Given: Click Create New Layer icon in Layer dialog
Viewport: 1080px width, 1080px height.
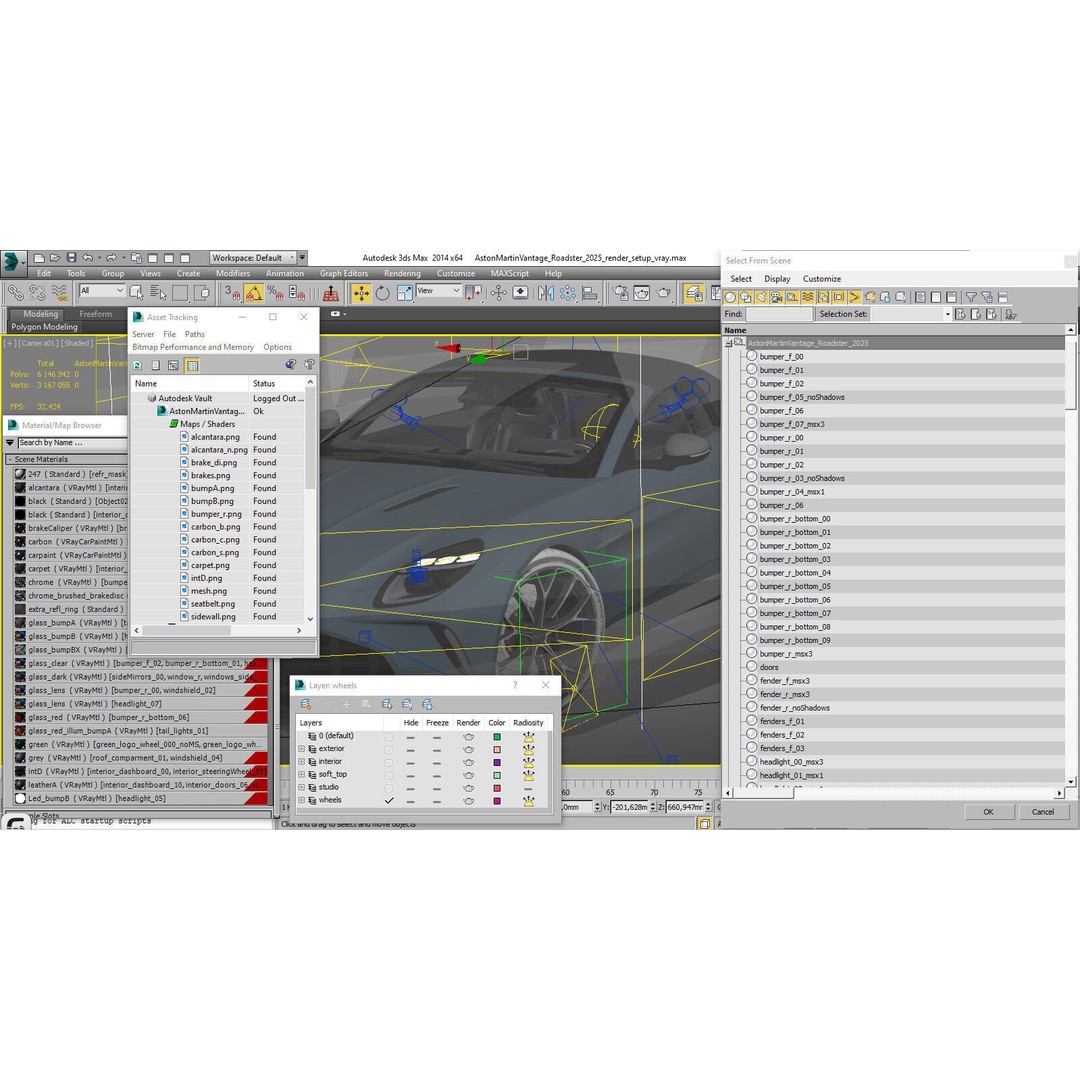Looking at the screenshot, I should pyautogui.click(x=306, y=704).
